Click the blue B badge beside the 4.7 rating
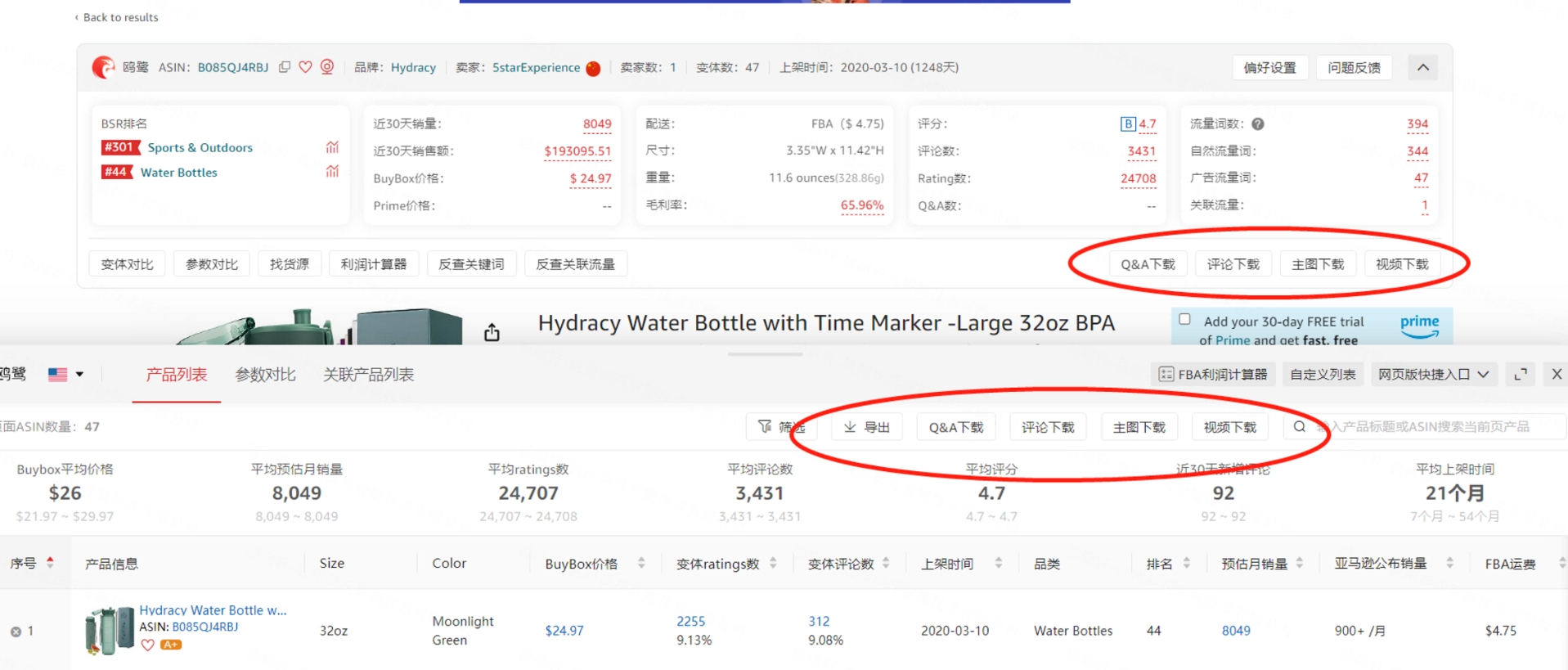The height and width of the screenshot is (670, 1568). point(1128,124)
